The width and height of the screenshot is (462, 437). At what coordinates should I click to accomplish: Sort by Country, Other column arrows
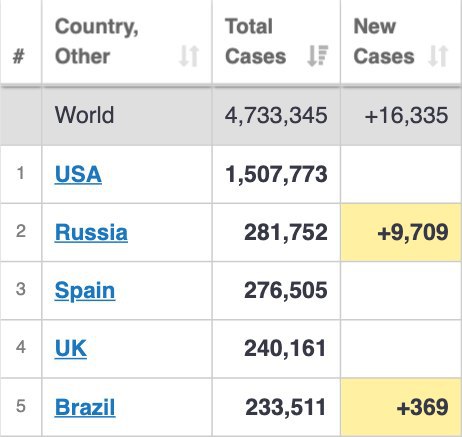(x=189, y=56)
